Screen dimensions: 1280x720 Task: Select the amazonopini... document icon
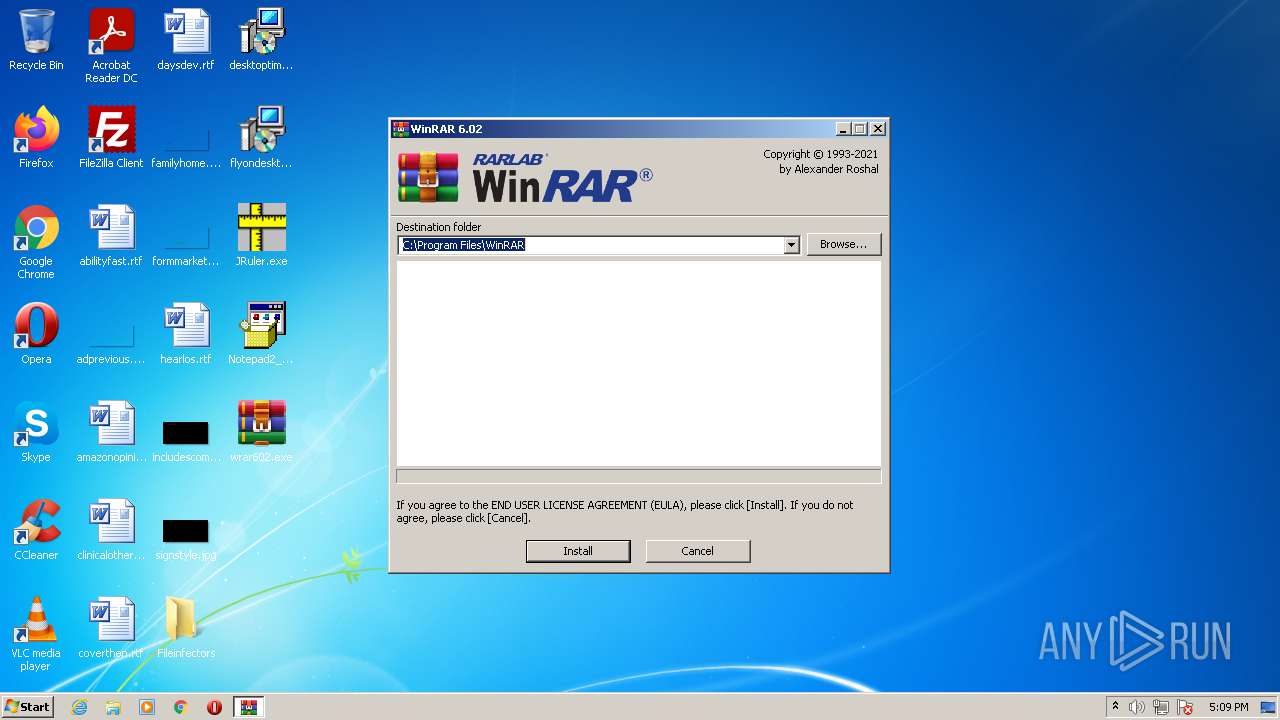pyautogui.click(x=111, y=432)
